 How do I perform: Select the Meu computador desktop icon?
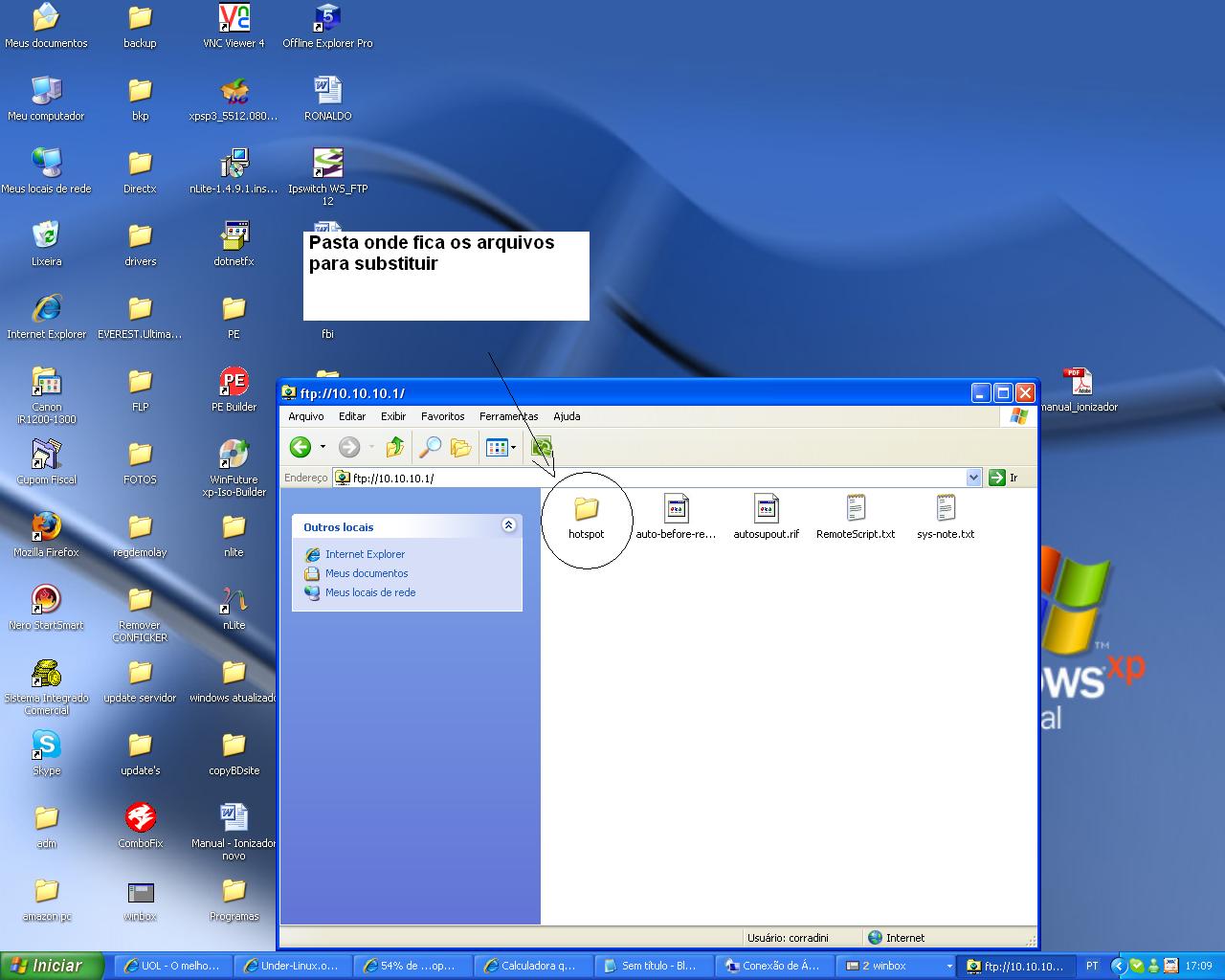46,99
